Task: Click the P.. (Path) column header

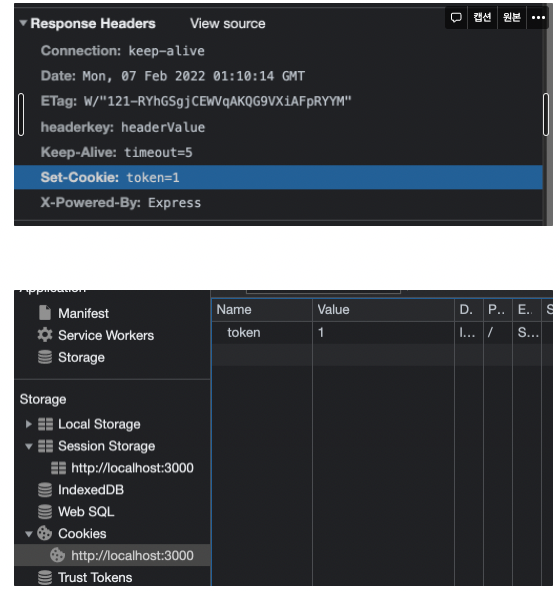Action: [x=498, y=310]
